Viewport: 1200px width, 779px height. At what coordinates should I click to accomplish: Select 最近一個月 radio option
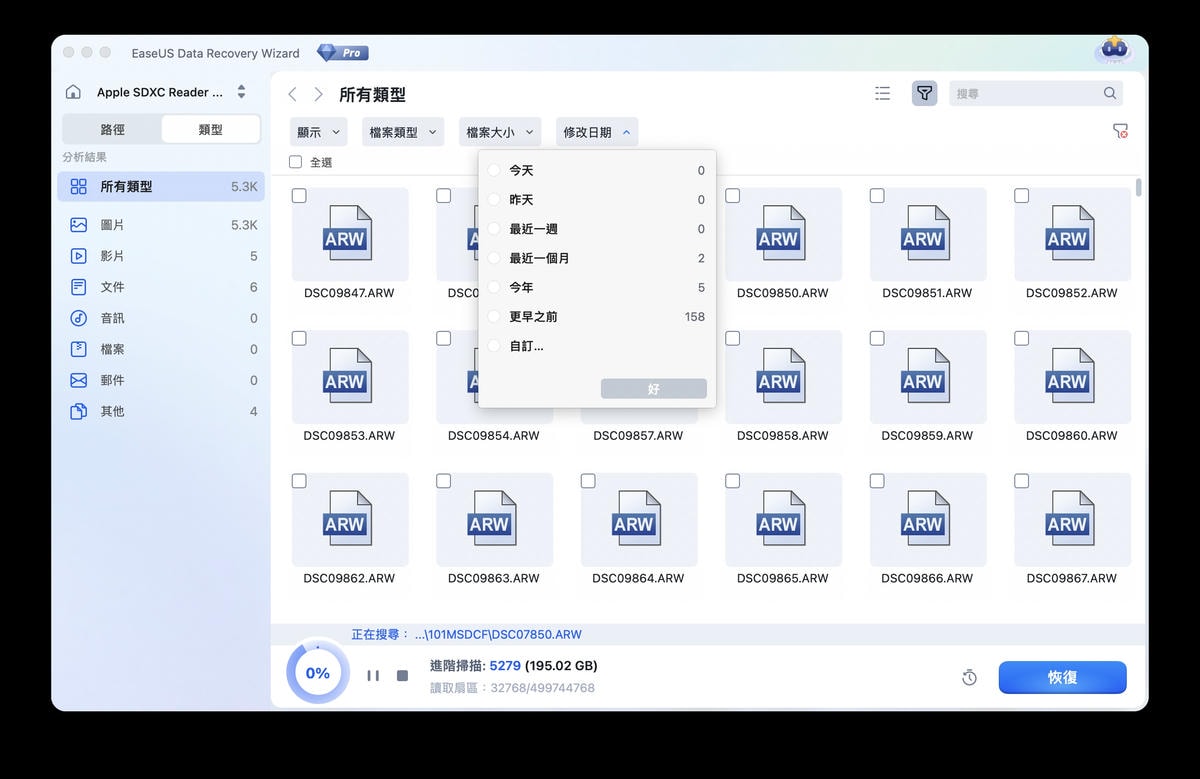coord(494,258)
